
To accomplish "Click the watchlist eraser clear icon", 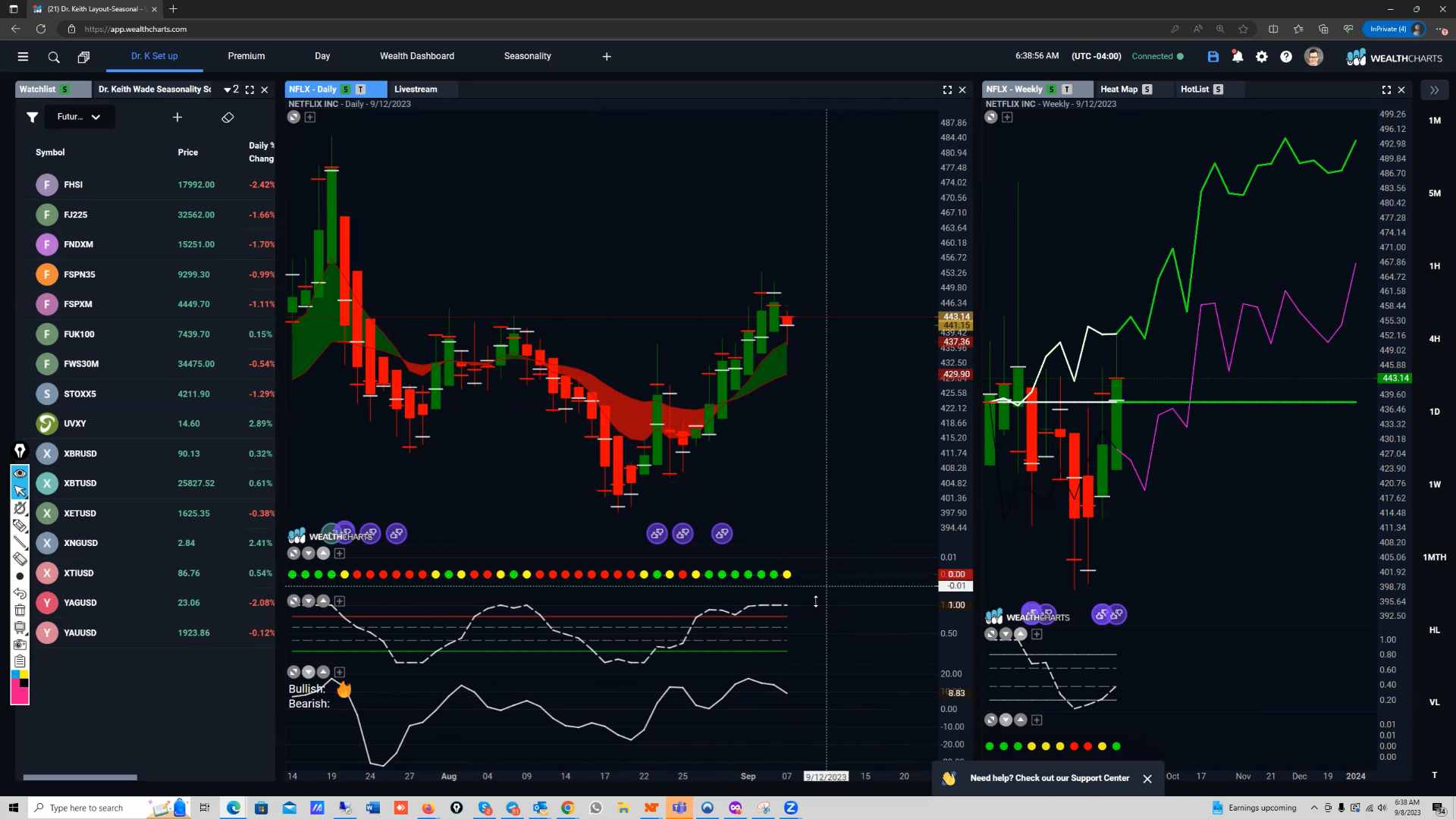I will (x=227, y=117).
